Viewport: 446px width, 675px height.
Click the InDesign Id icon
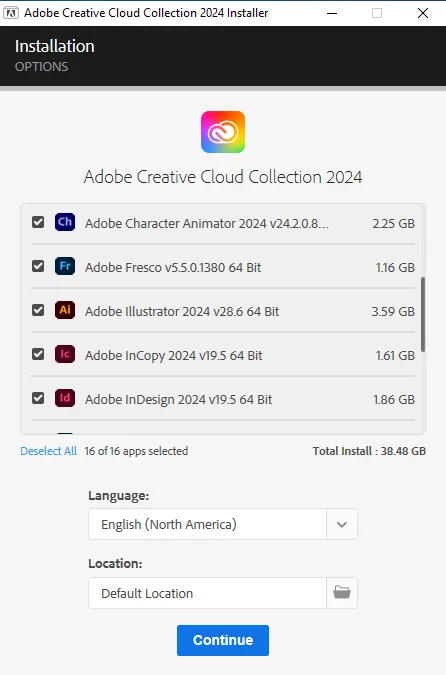(x=65, y=398)
